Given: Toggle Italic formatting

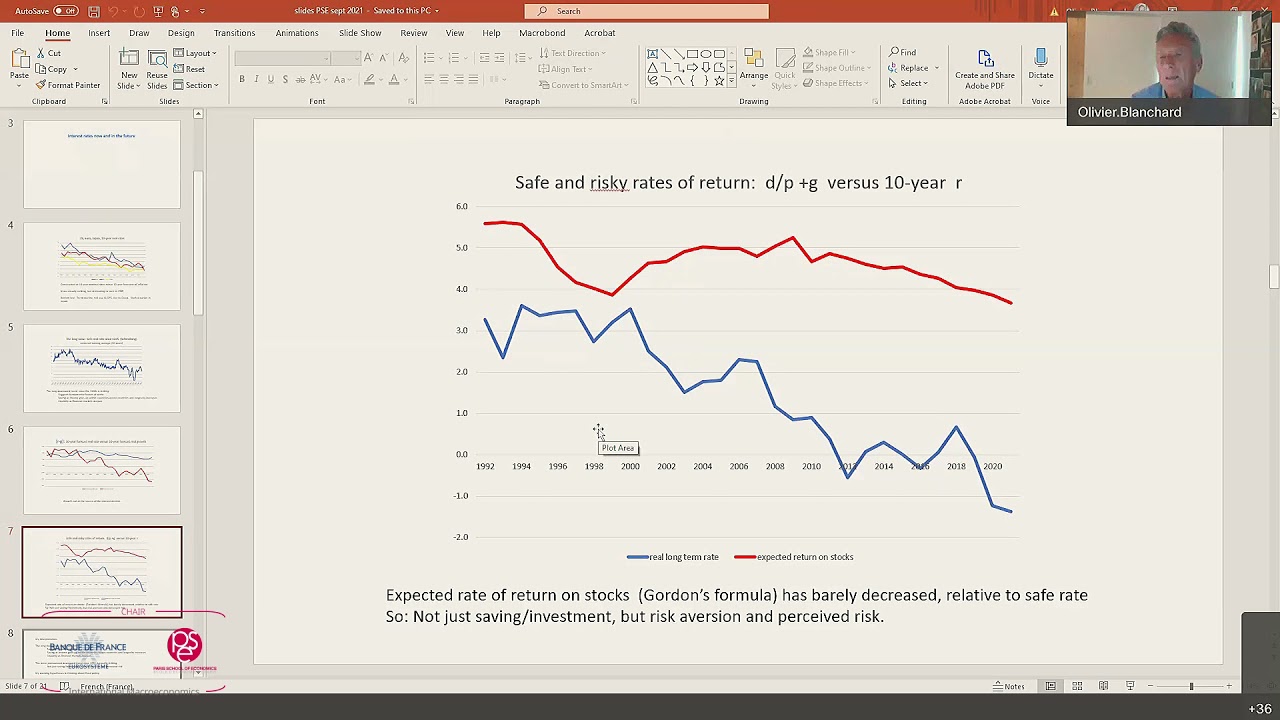Looking at the screenshot, I should click(256, 79).
